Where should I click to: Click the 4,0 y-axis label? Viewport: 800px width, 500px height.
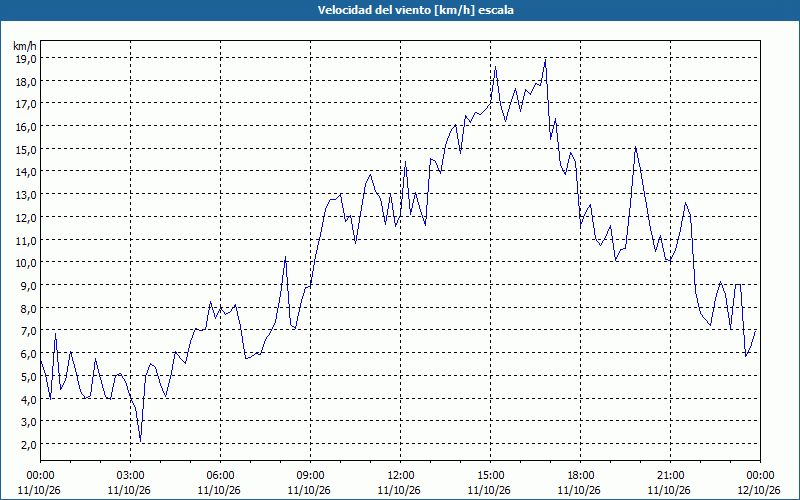[29, 399]
